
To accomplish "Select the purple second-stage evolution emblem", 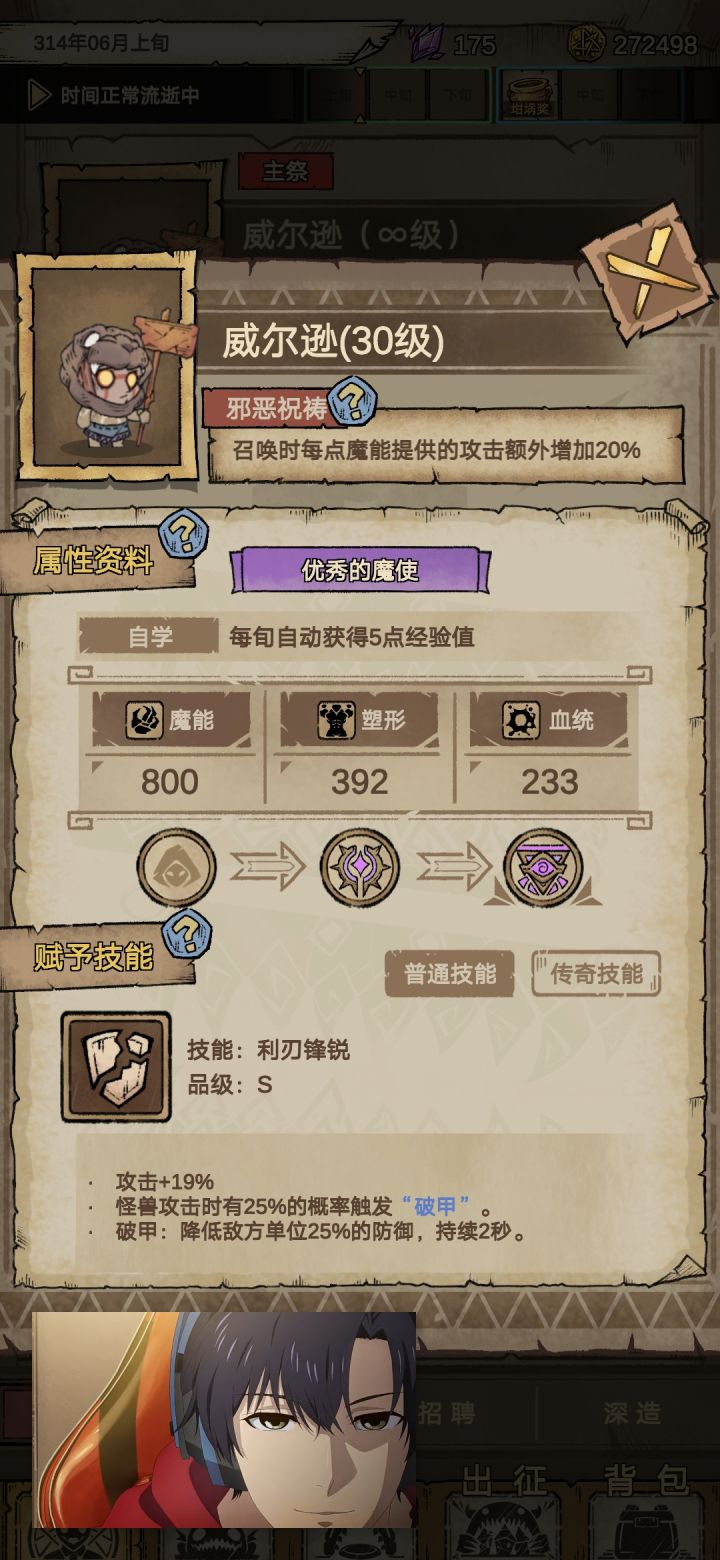I will 360,867.
